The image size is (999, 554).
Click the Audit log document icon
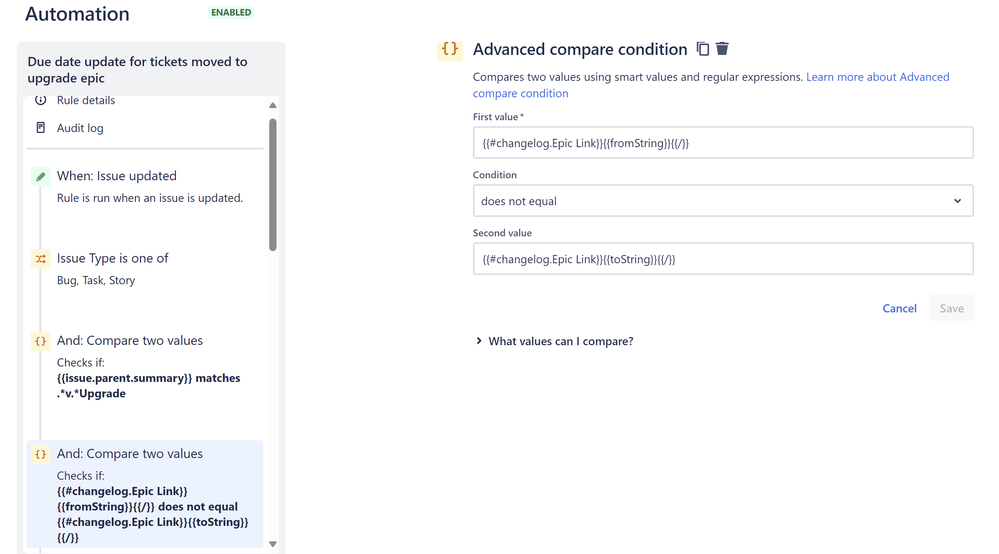click(x=41, y=127)
